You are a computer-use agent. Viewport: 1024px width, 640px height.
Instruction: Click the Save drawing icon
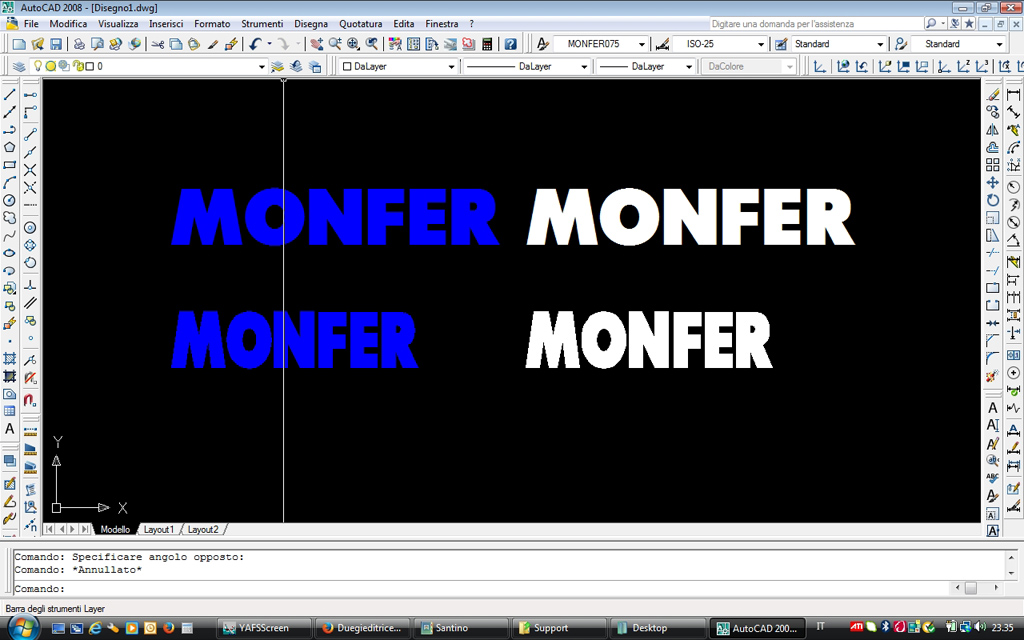pos(56,44)
